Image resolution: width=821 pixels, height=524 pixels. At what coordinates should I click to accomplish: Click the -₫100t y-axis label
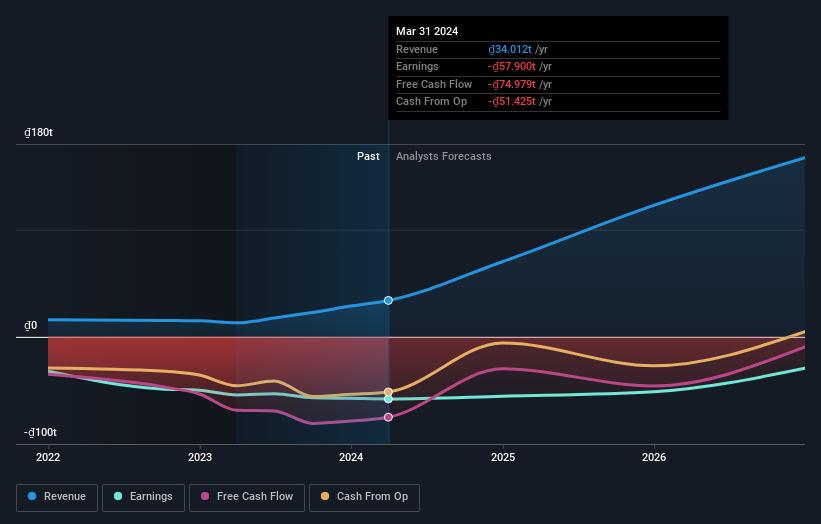pos(40,432)
